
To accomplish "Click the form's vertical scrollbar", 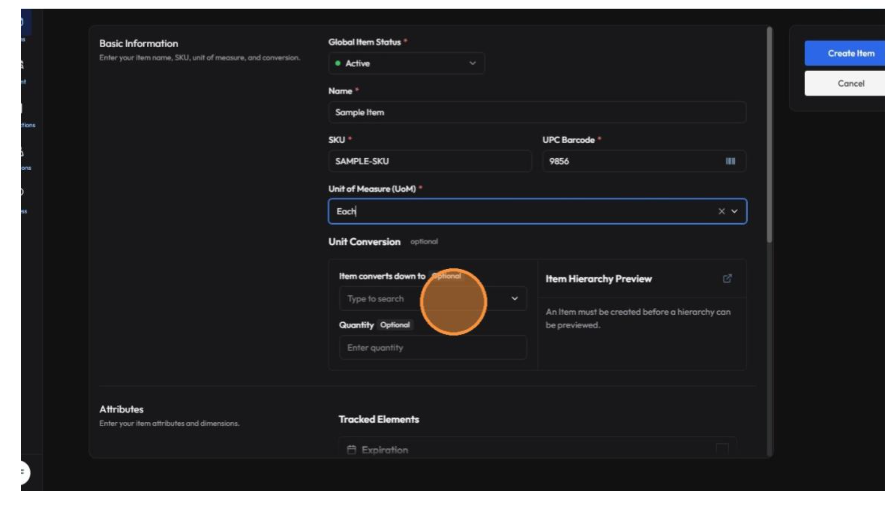I will click(x=769, y=134).
